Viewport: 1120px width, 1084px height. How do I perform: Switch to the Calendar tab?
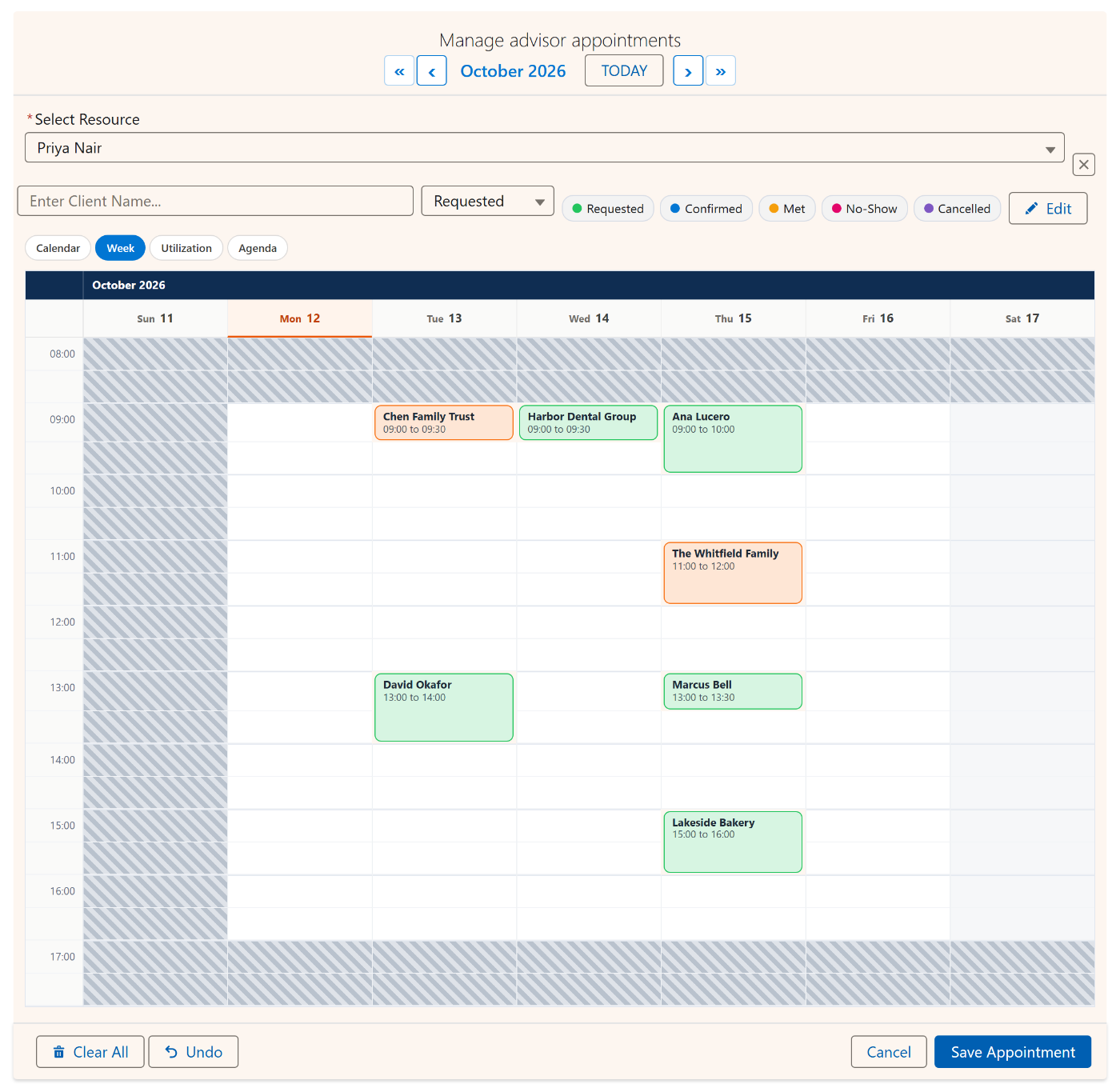point(58,248)
